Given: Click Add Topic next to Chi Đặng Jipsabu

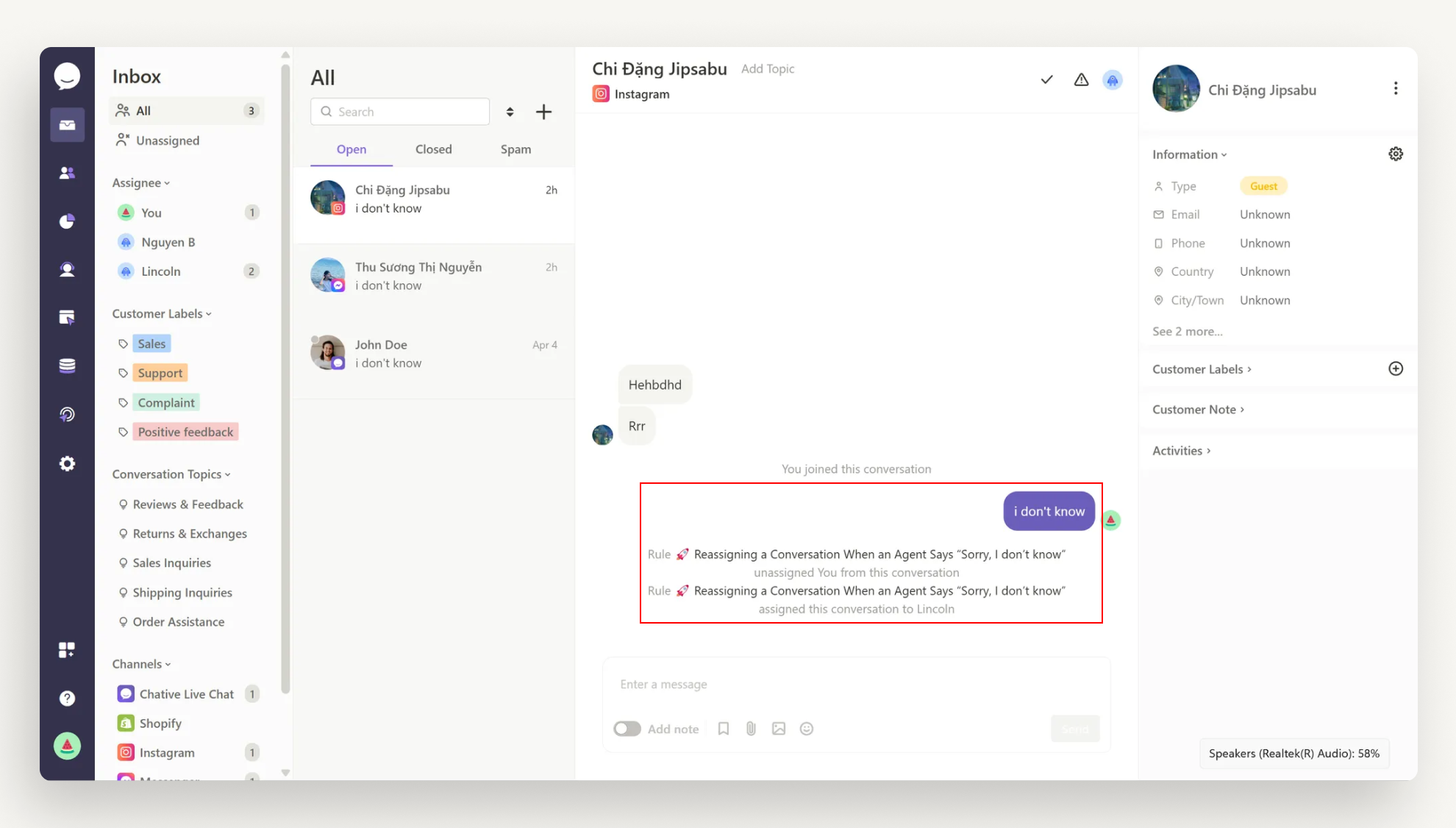Looking at the screenshot, I should pos(767,68).
